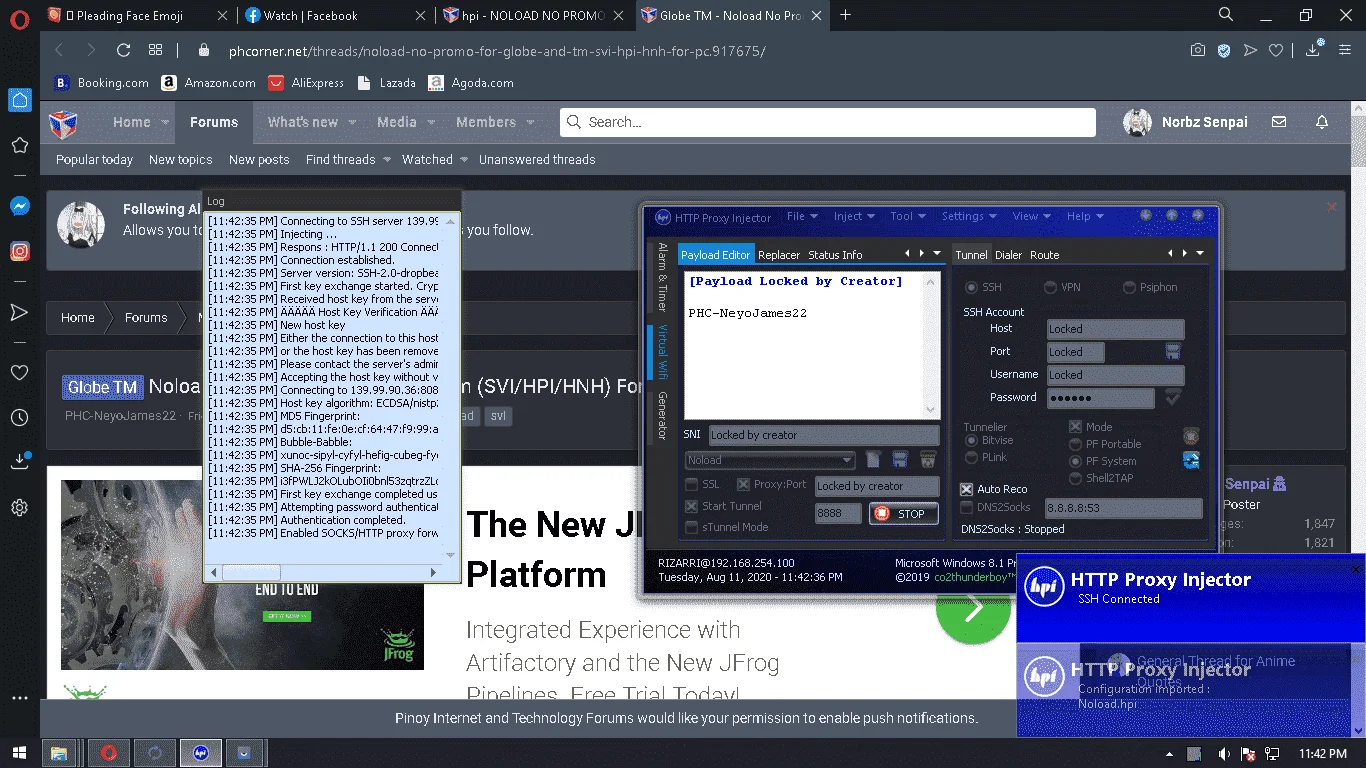
Task: Open Instagram in the Opera sidebar
Action: (19, 251)
